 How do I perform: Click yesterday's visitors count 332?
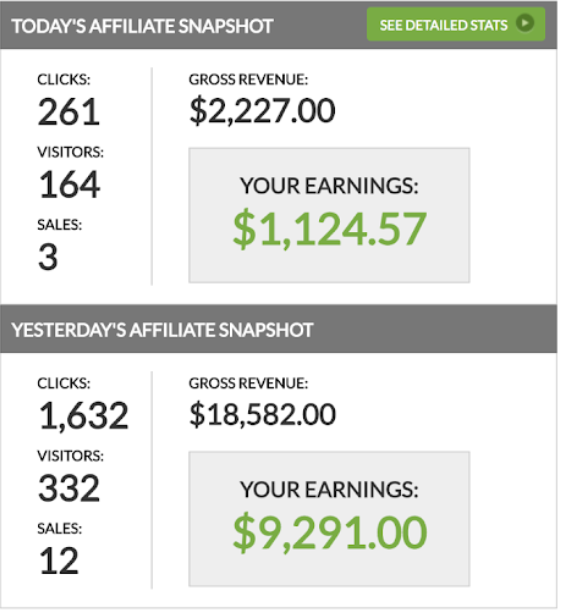click(69, 488)
